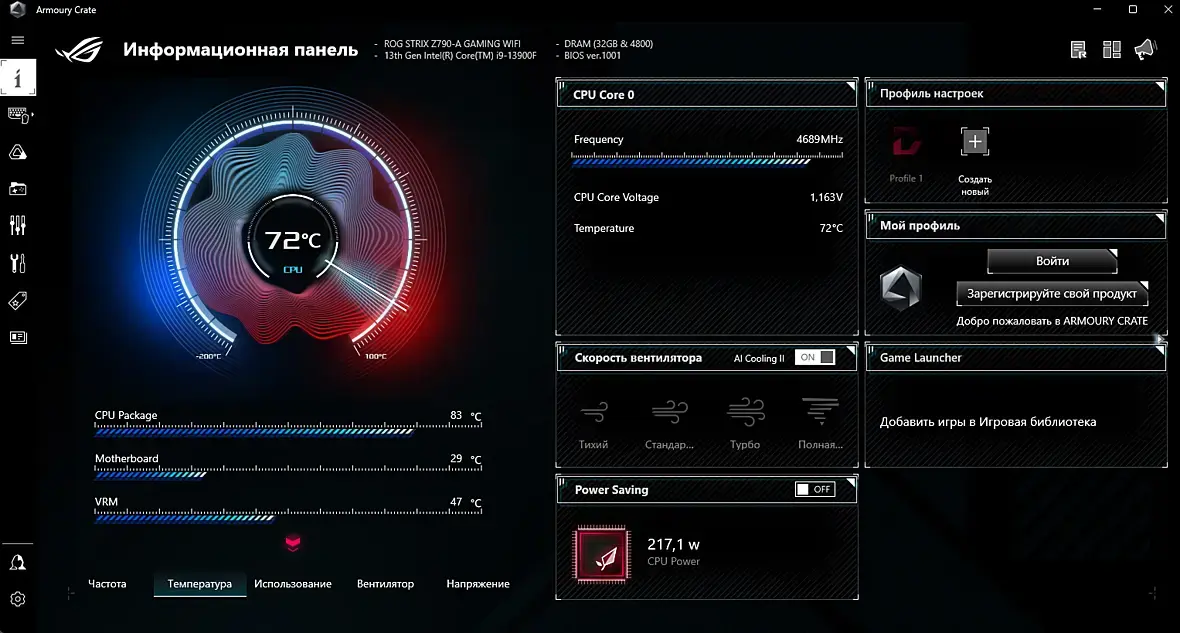Open the hamburger menu in sidebar
1180x633 pixels.
[17, 40]
